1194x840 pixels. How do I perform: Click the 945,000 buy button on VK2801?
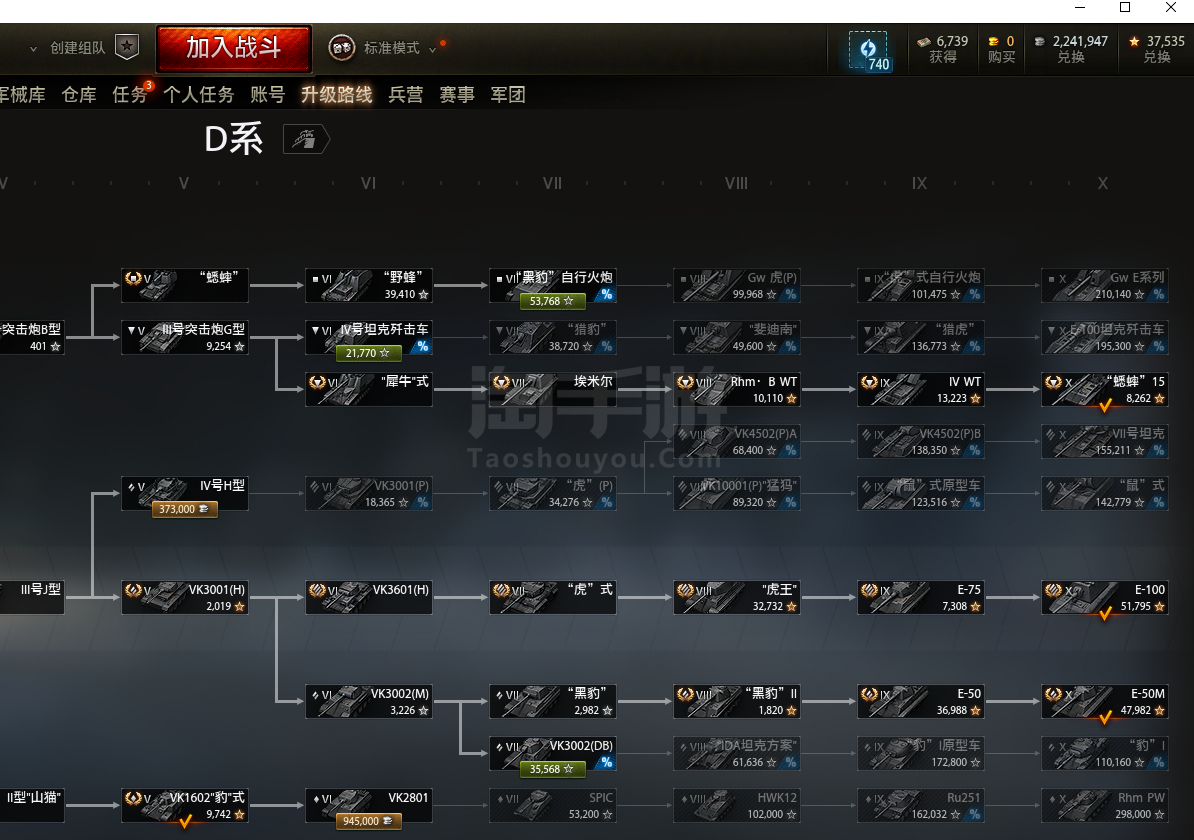tap(369, 821)
